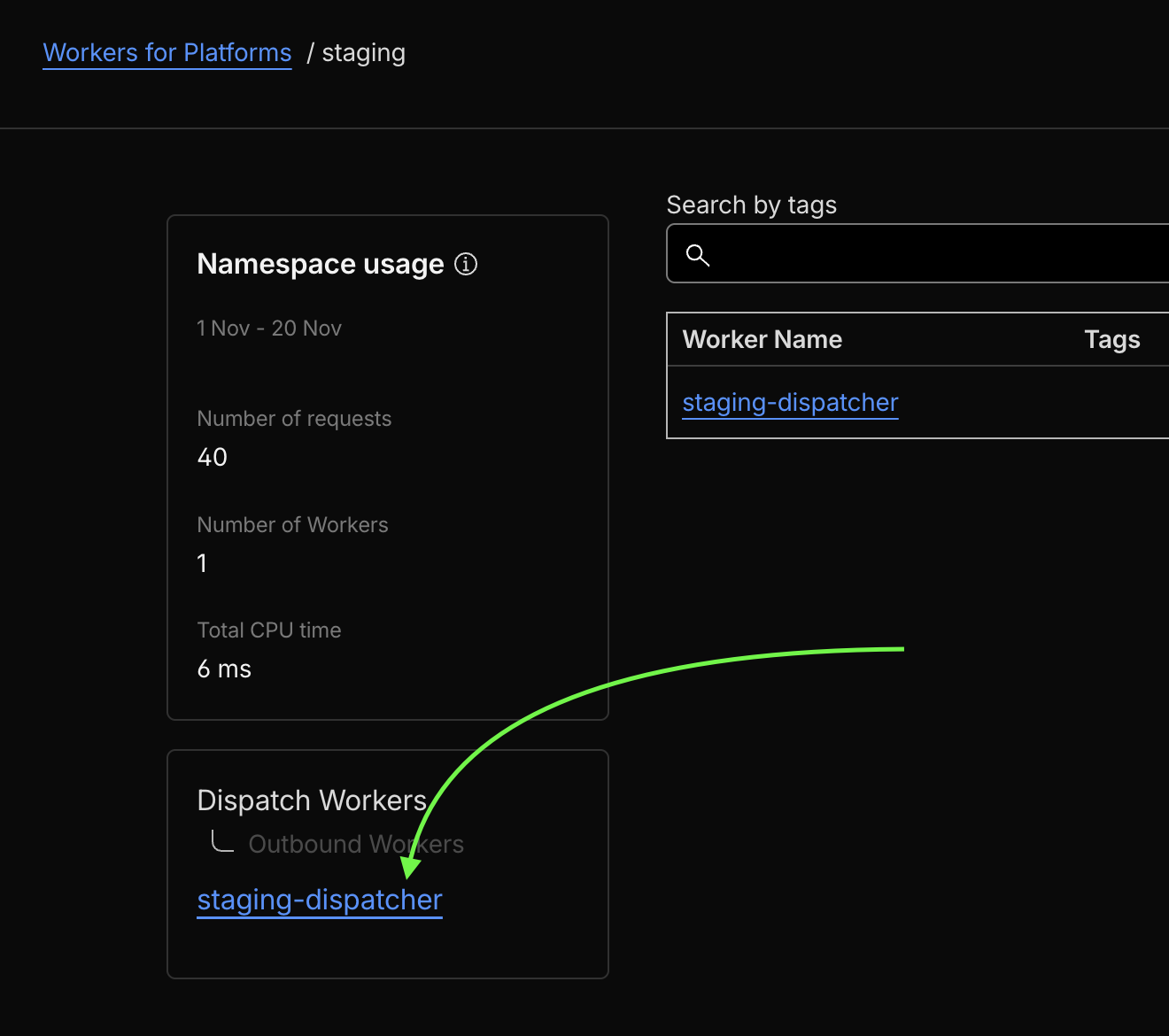Select the Outbound Workers sub-item
1169x1036 pixels.
(x=356, y=844)
